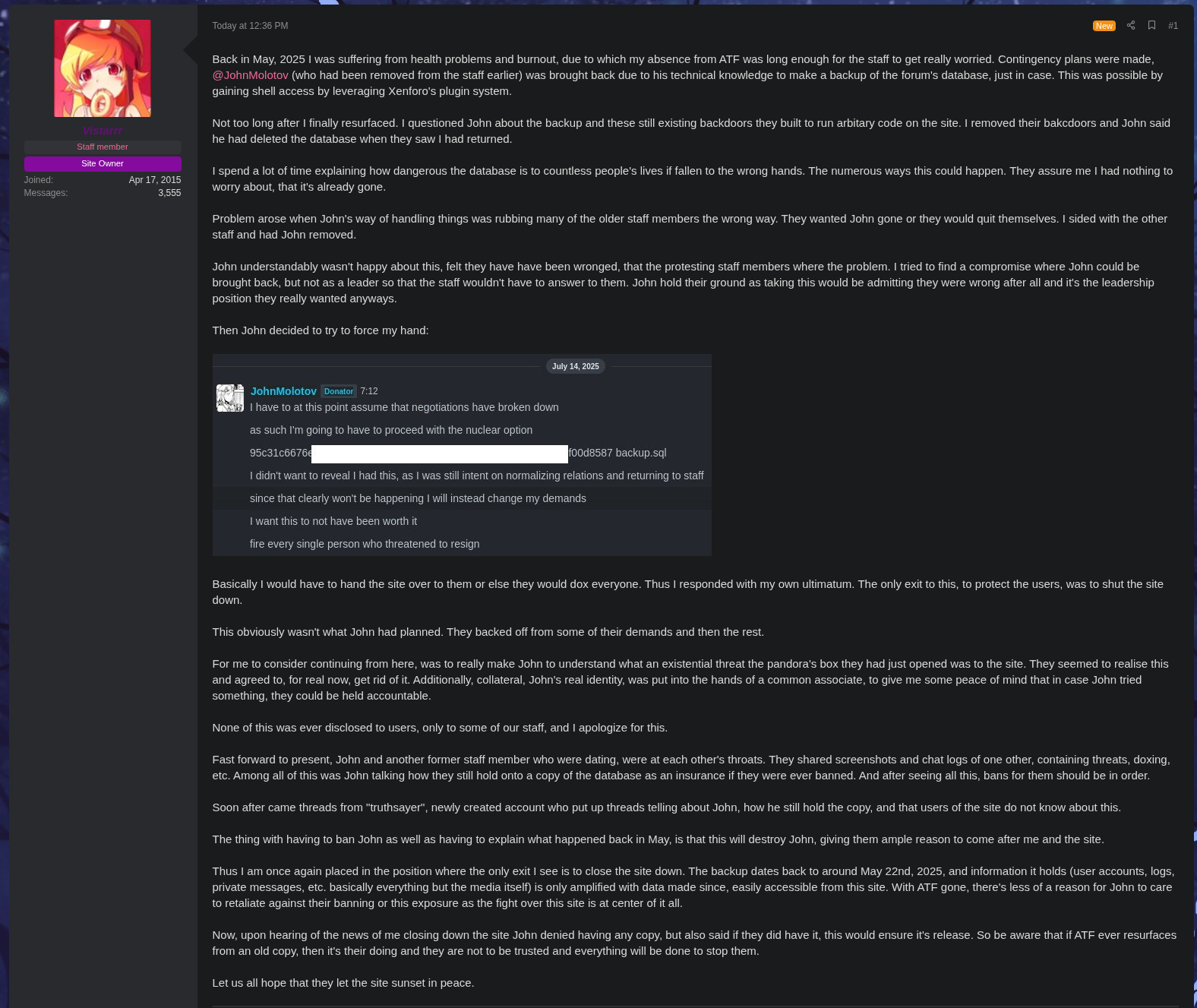Screen dimensions: 1197x1008
Task: Click the white redacted box over the hash
Action: (x=440, y=453)
